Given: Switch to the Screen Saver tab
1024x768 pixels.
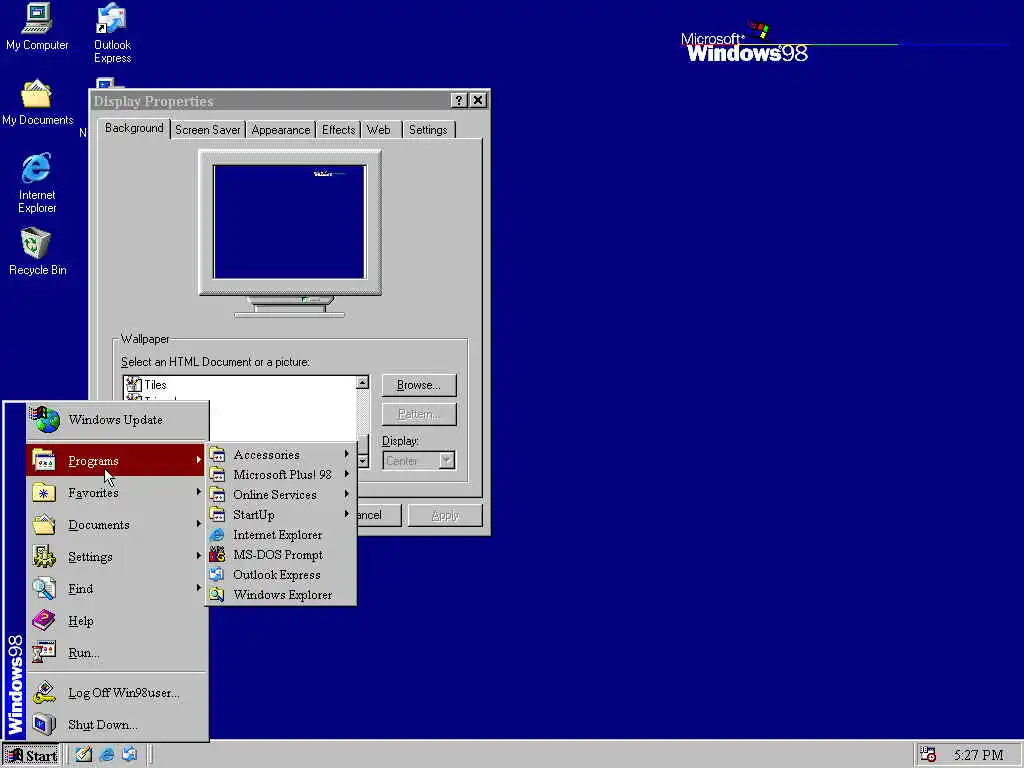Looking at the screenshot, I should [208, 130].
